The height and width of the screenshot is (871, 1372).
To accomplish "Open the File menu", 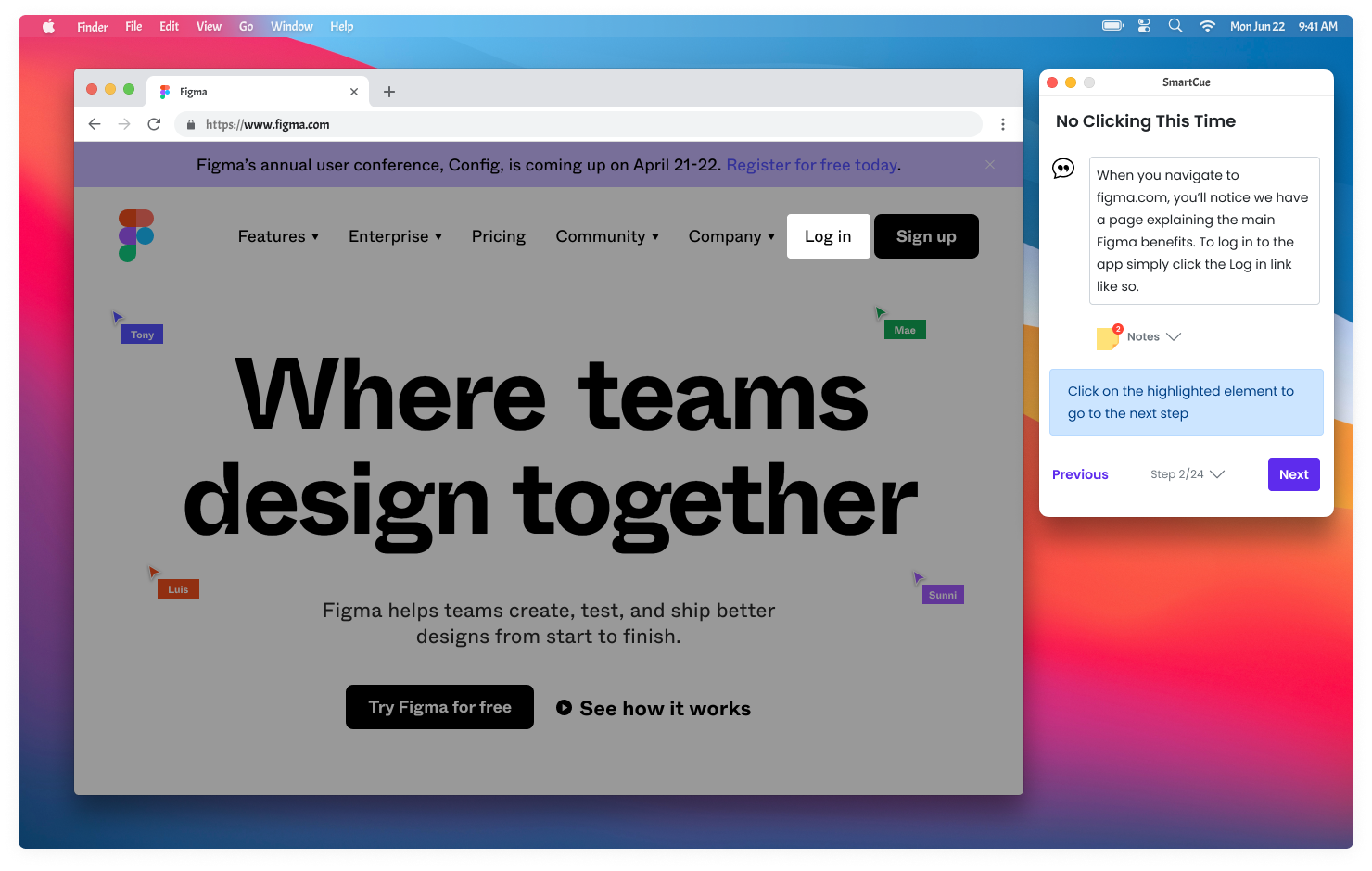I will pyautogui.click(x=133, y=27).
